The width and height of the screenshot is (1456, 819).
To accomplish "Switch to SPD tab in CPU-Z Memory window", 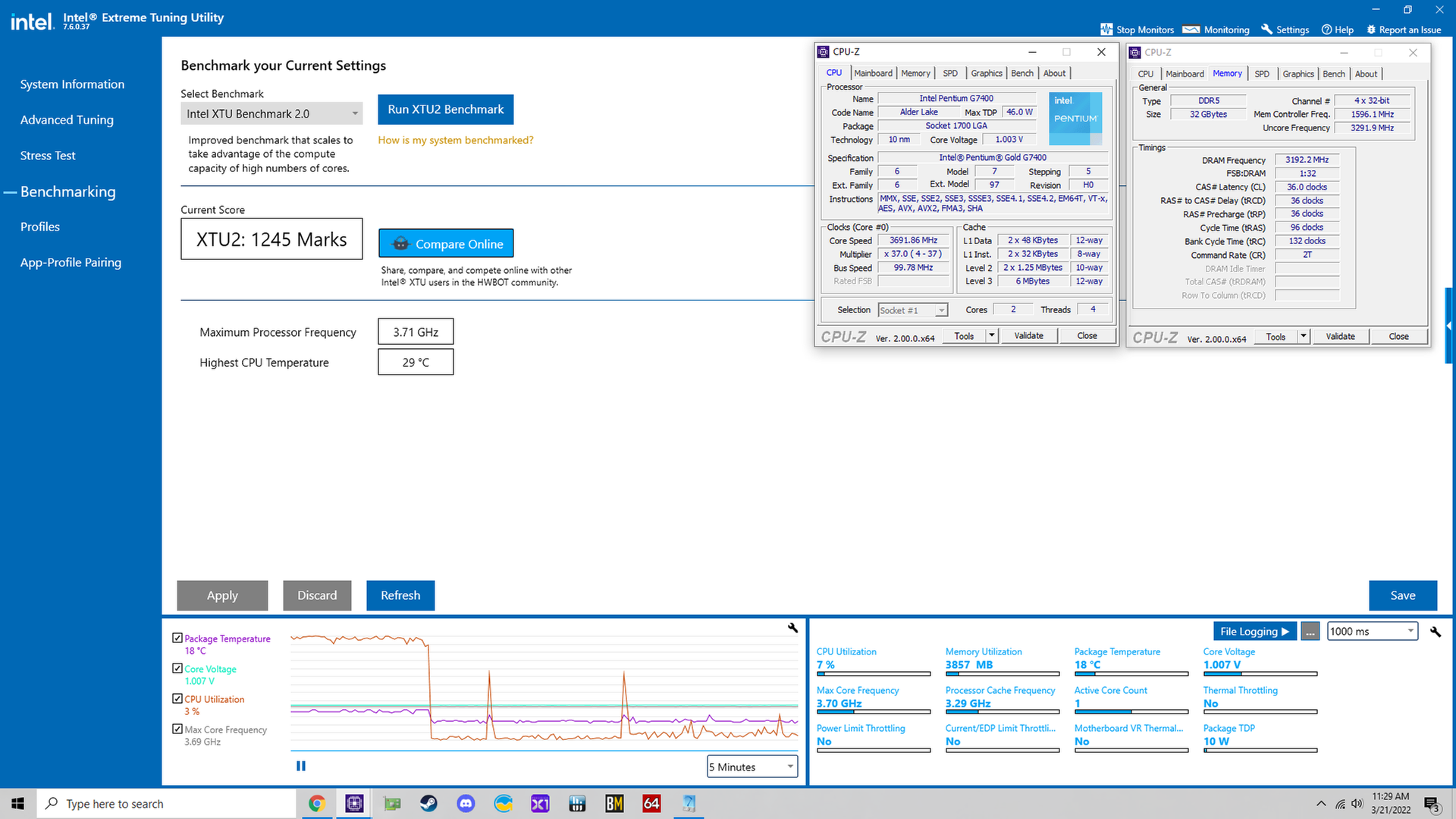I will pyautogui.click(x=1262, y=74).
